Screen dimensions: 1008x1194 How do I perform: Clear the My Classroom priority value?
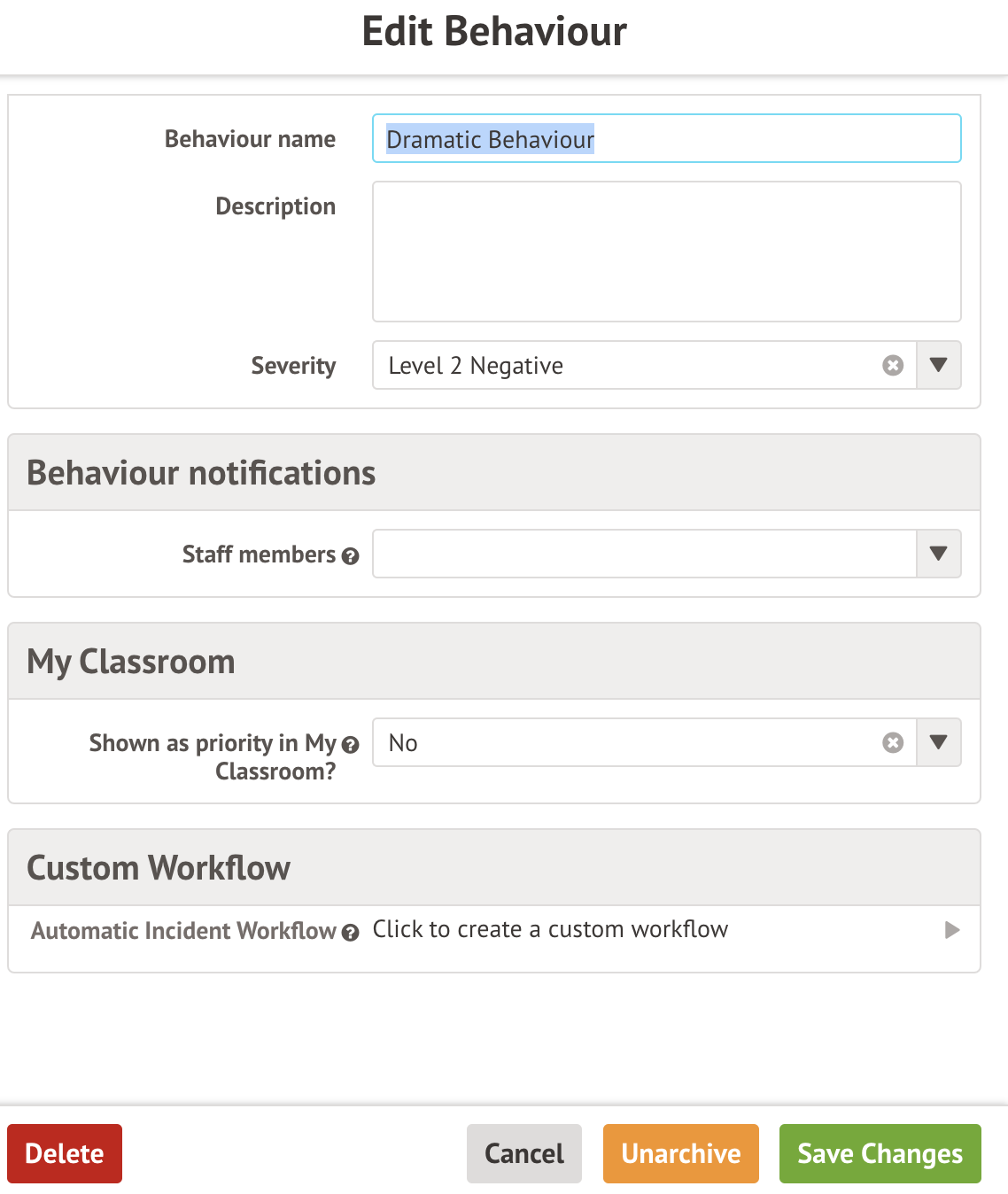coord(893,743)
